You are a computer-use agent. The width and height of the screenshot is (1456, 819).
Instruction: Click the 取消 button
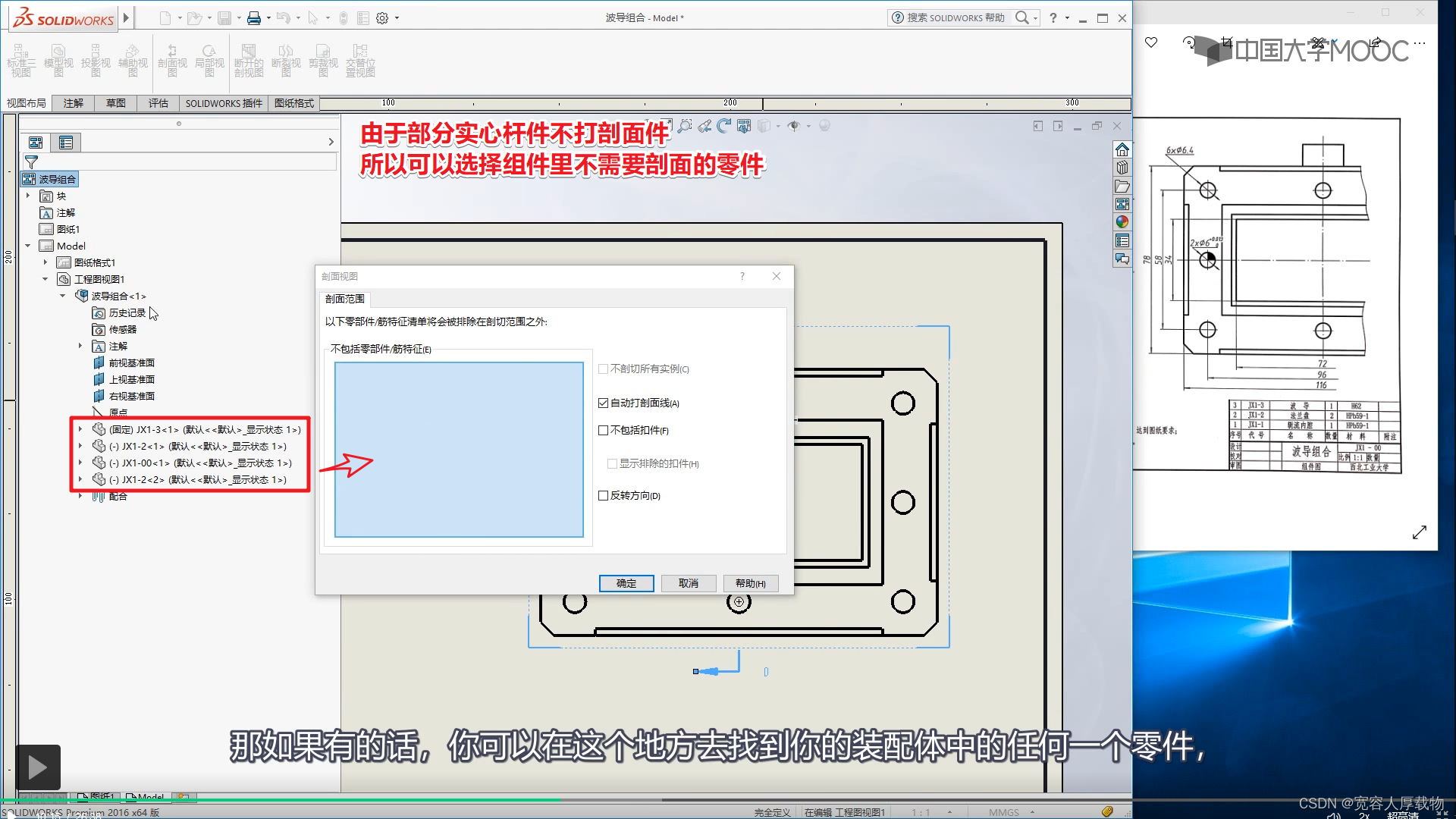click(689, 583)
